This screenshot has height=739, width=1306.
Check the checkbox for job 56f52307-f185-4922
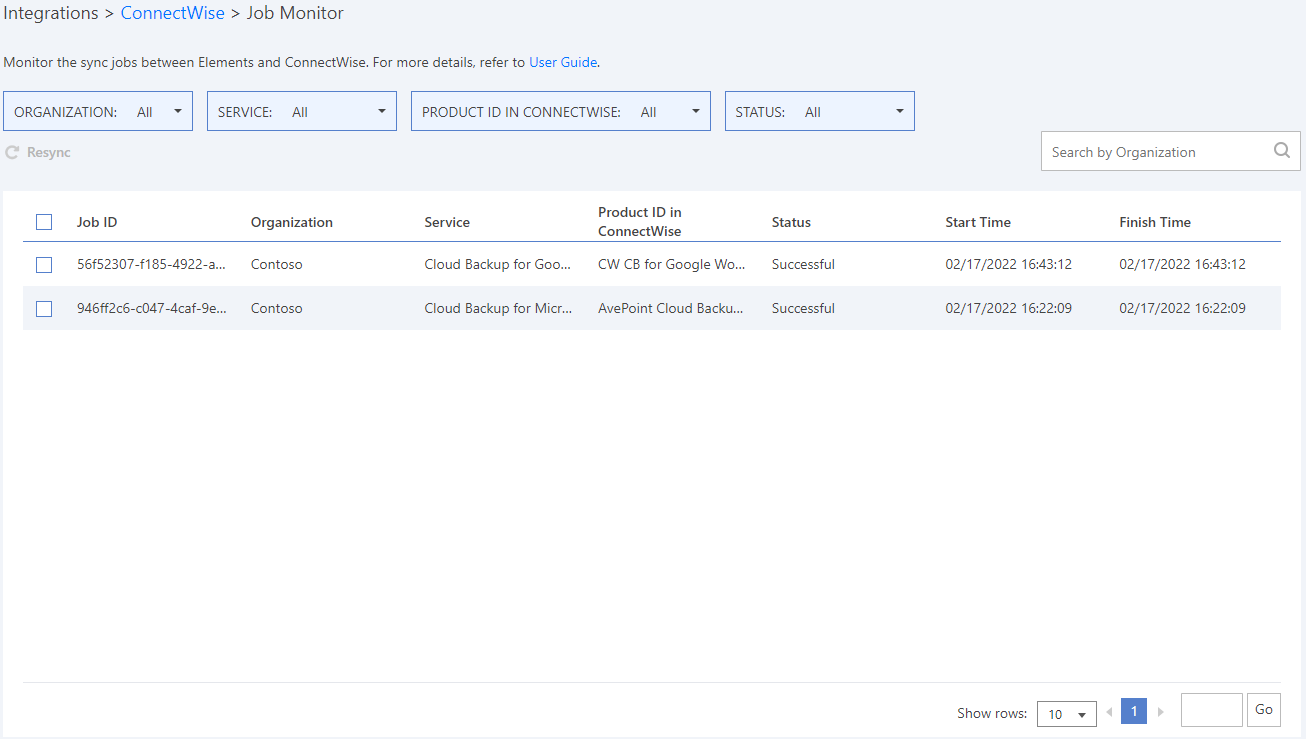click(x=44, y=264)
